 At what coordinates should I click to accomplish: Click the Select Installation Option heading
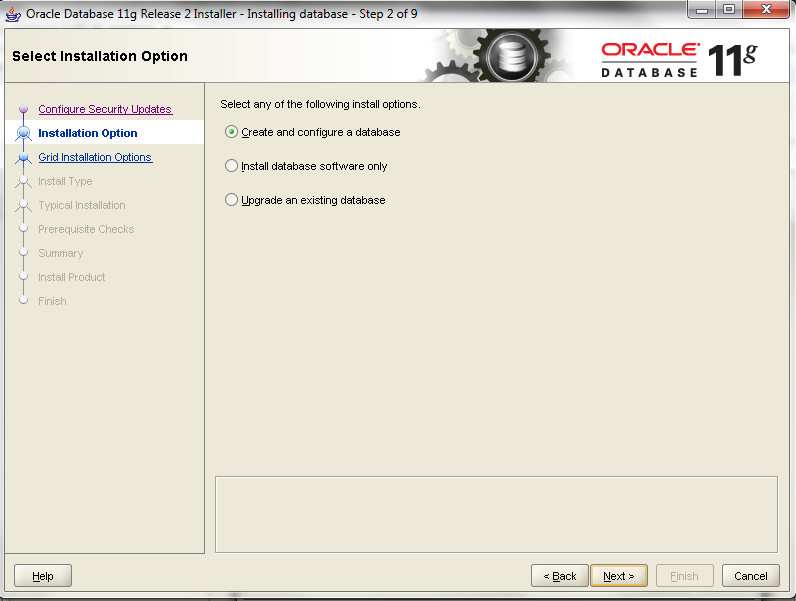point(100,56)
